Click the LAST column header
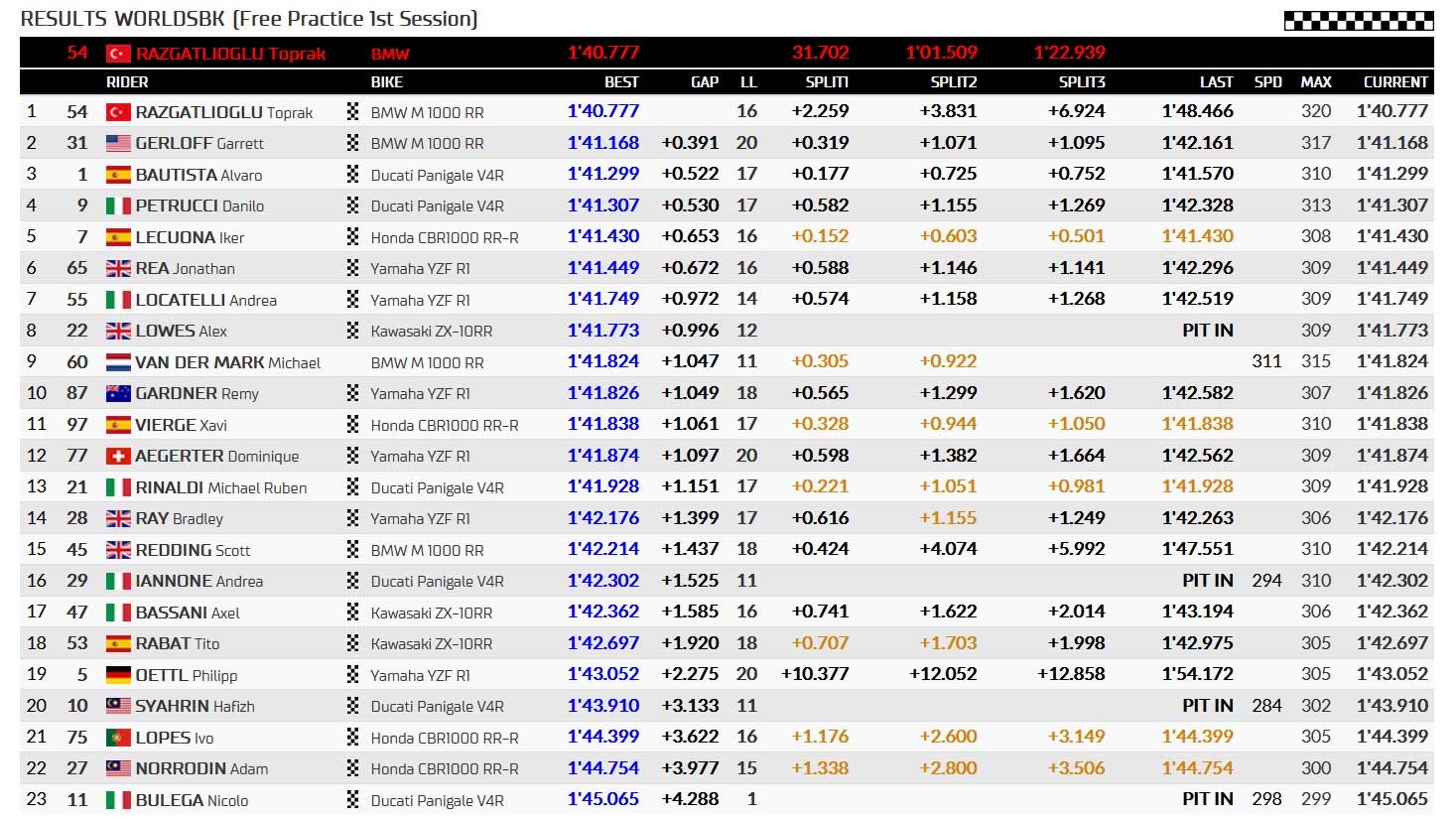 1216,82
